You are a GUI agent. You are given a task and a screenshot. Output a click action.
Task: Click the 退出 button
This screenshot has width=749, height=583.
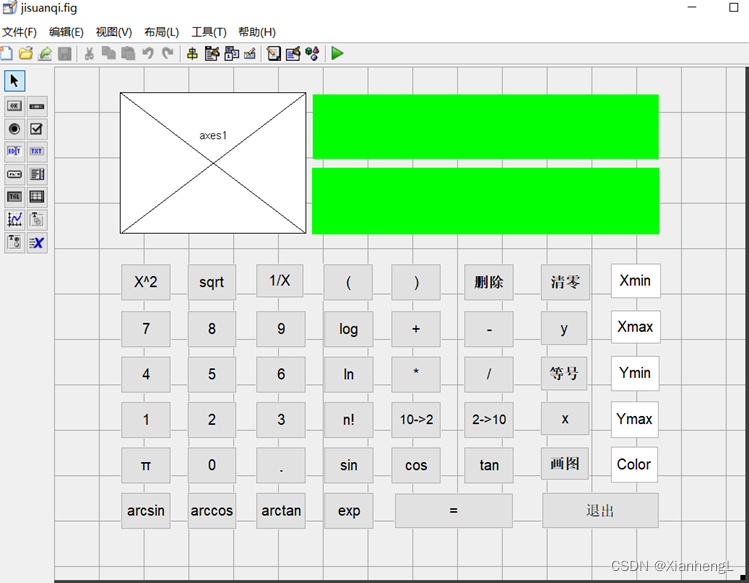600,510
